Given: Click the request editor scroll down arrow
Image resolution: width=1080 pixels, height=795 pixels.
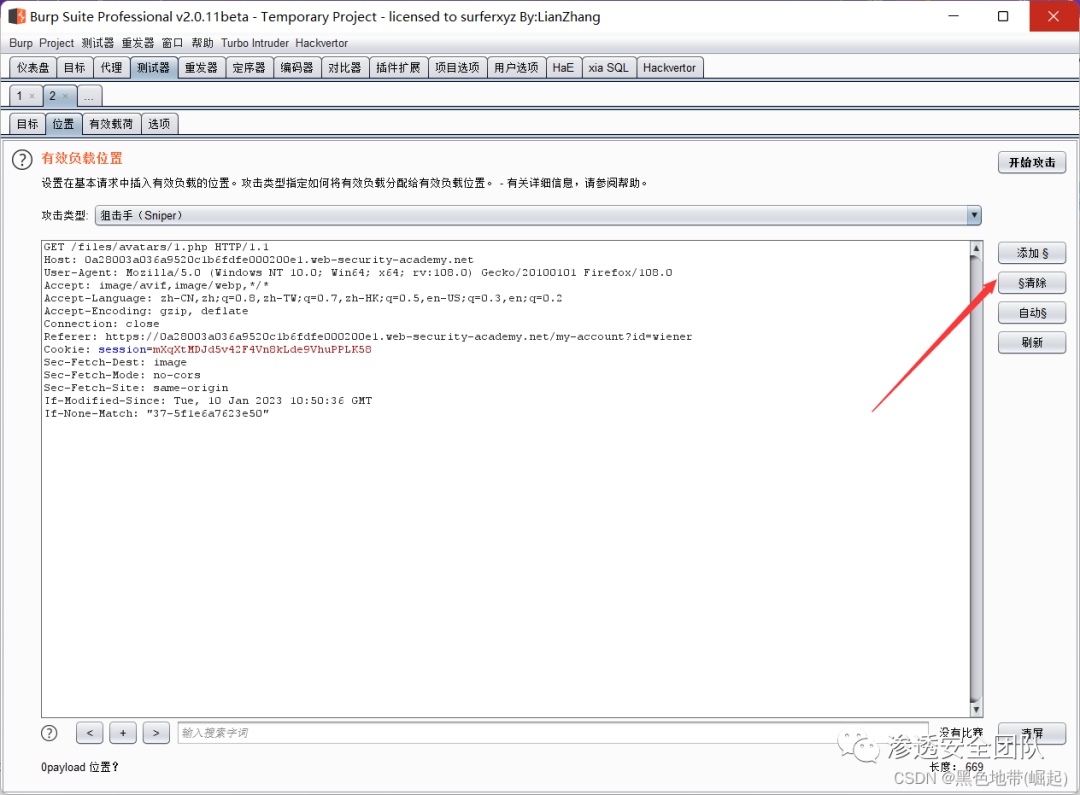Looking at the screenshot, I should (x=976, y=710).
